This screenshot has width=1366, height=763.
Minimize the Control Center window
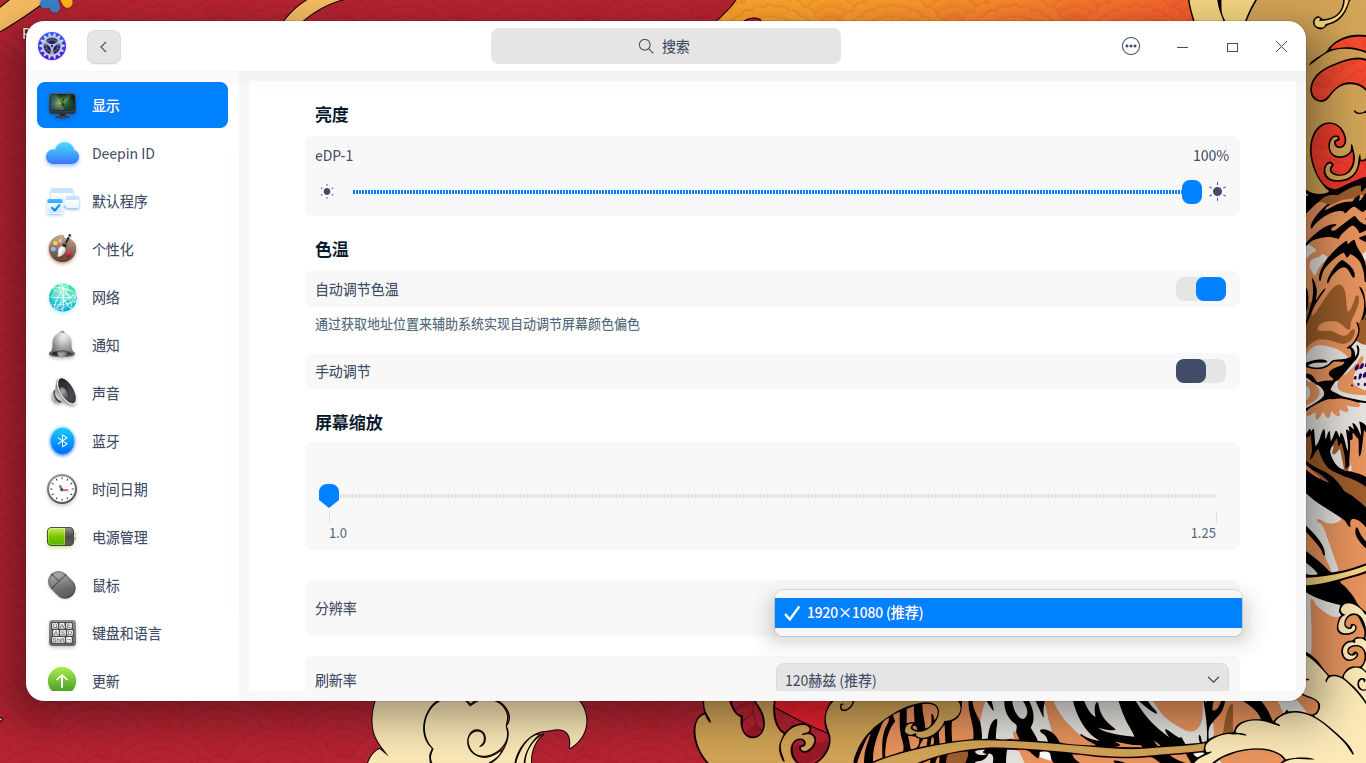[1183, 47]
